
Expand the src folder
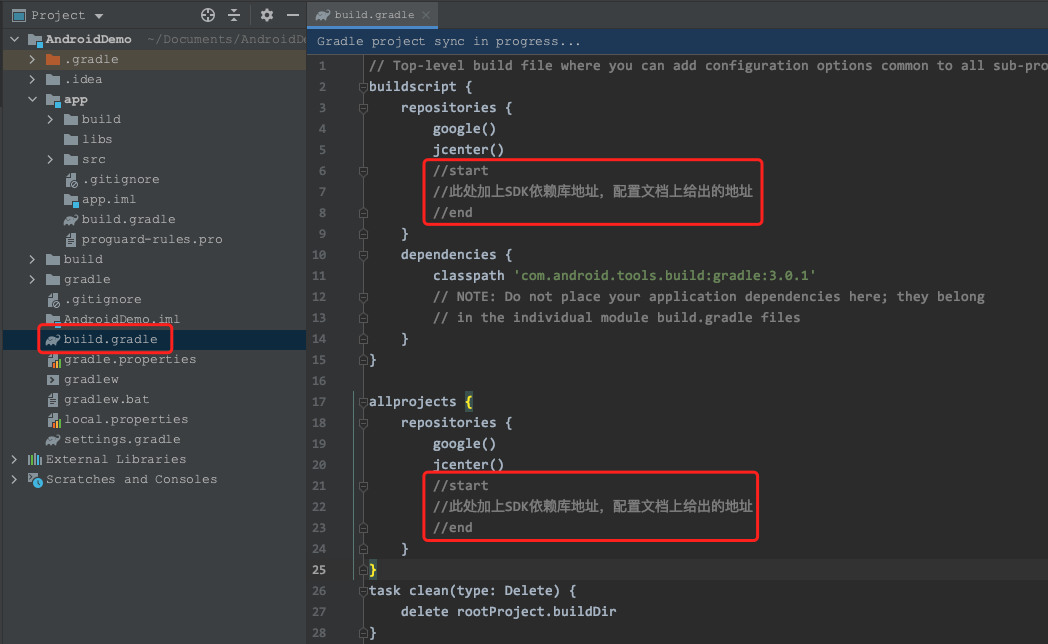pyautogui.click(x=50, y=160)
